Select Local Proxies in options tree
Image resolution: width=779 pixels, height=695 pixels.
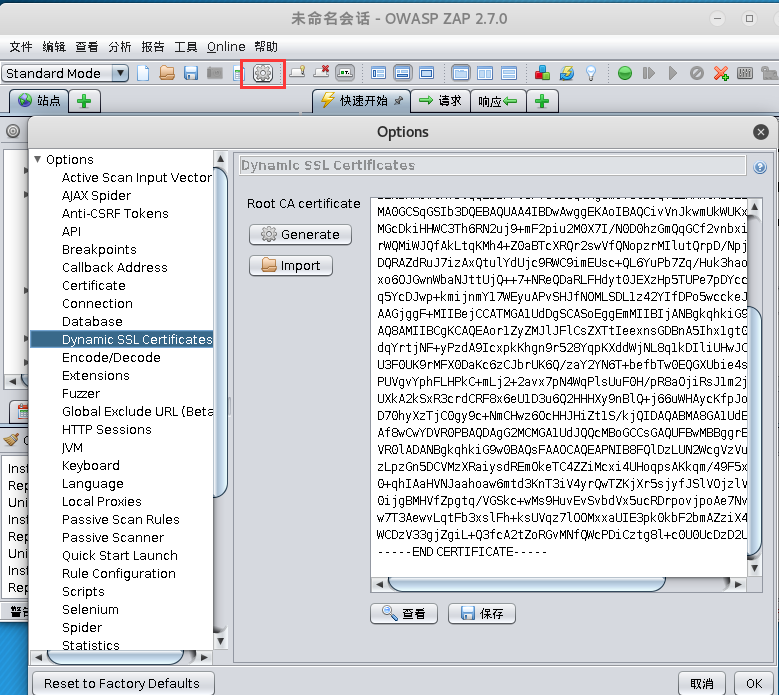click(101, 501)
